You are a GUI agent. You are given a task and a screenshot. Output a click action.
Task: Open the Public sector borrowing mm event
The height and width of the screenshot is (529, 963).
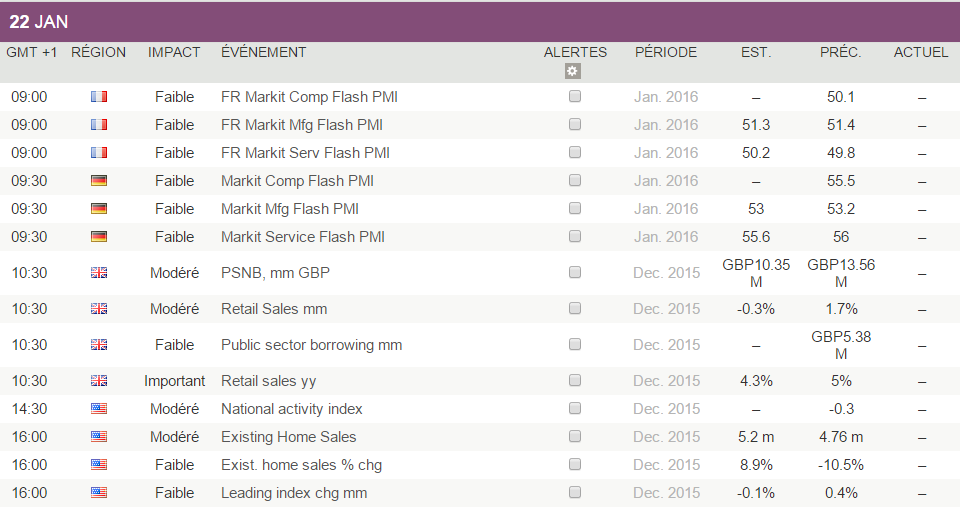[x=311, y=345]
